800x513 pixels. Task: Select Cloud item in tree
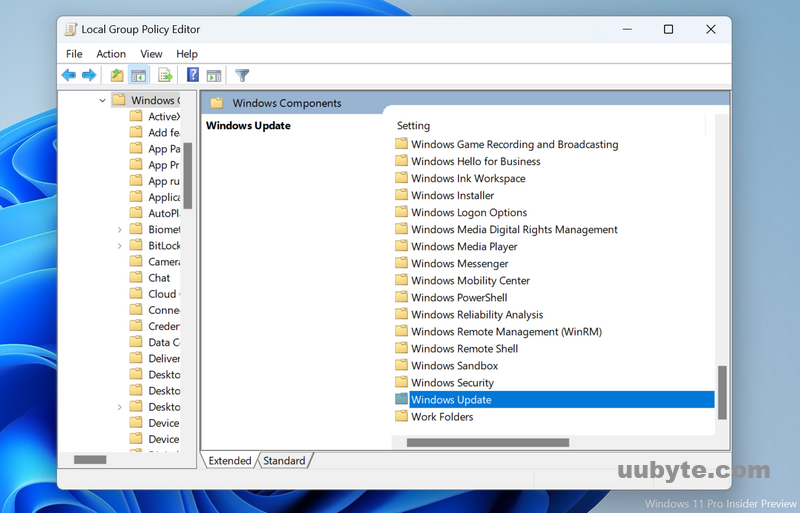coord(162,294)
